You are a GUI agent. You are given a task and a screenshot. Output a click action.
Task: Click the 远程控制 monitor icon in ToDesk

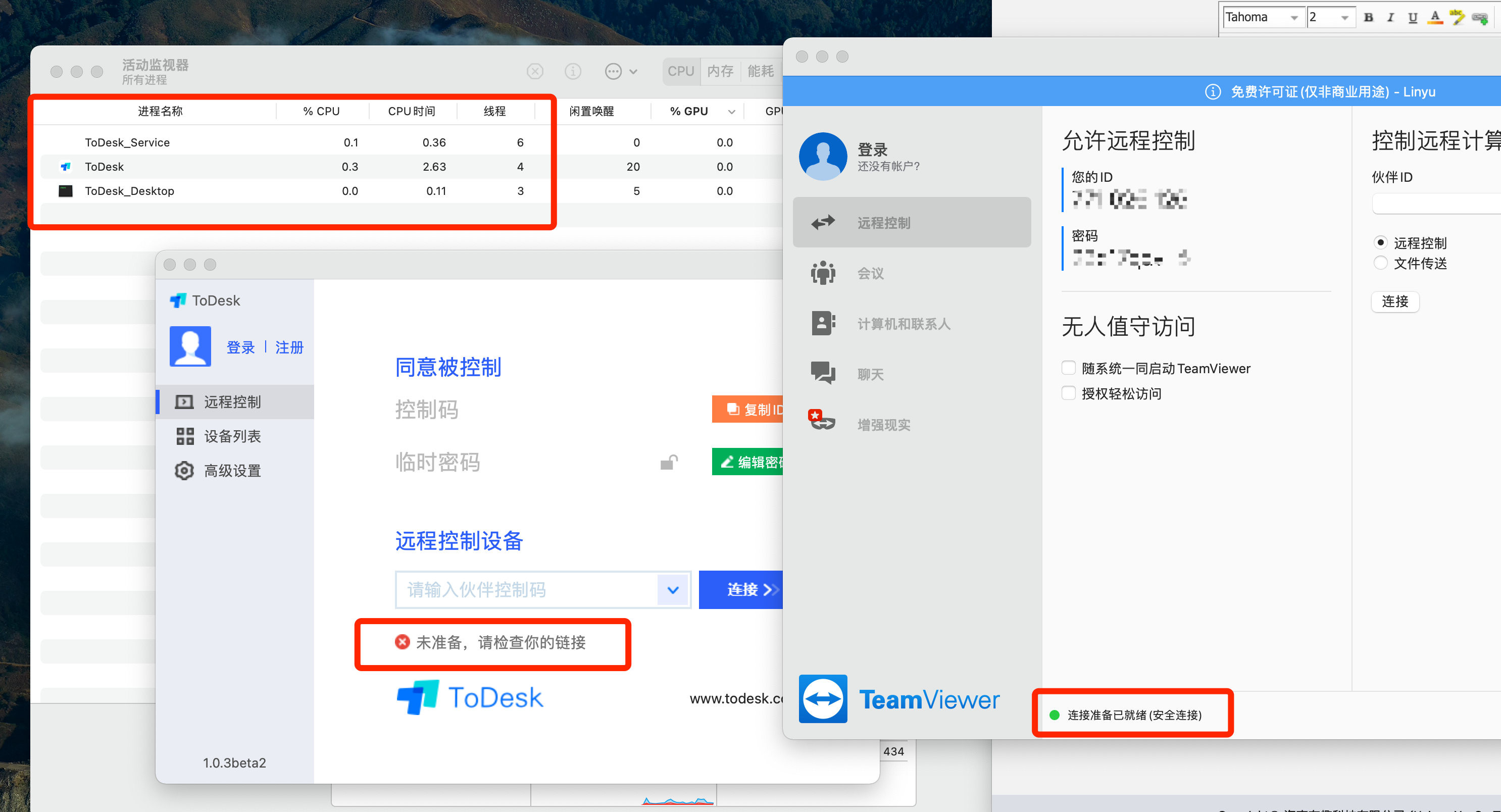pos(184,401)
